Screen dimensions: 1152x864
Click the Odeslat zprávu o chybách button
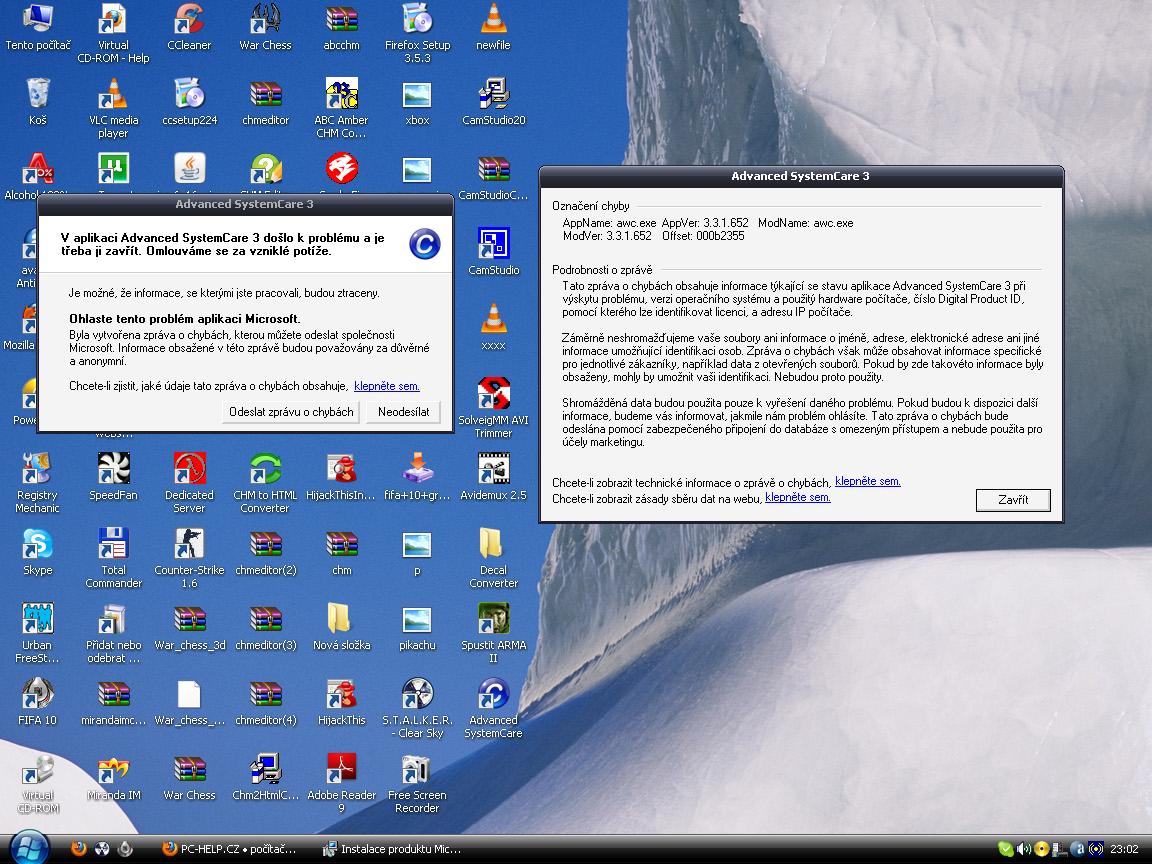pos(291,412)
